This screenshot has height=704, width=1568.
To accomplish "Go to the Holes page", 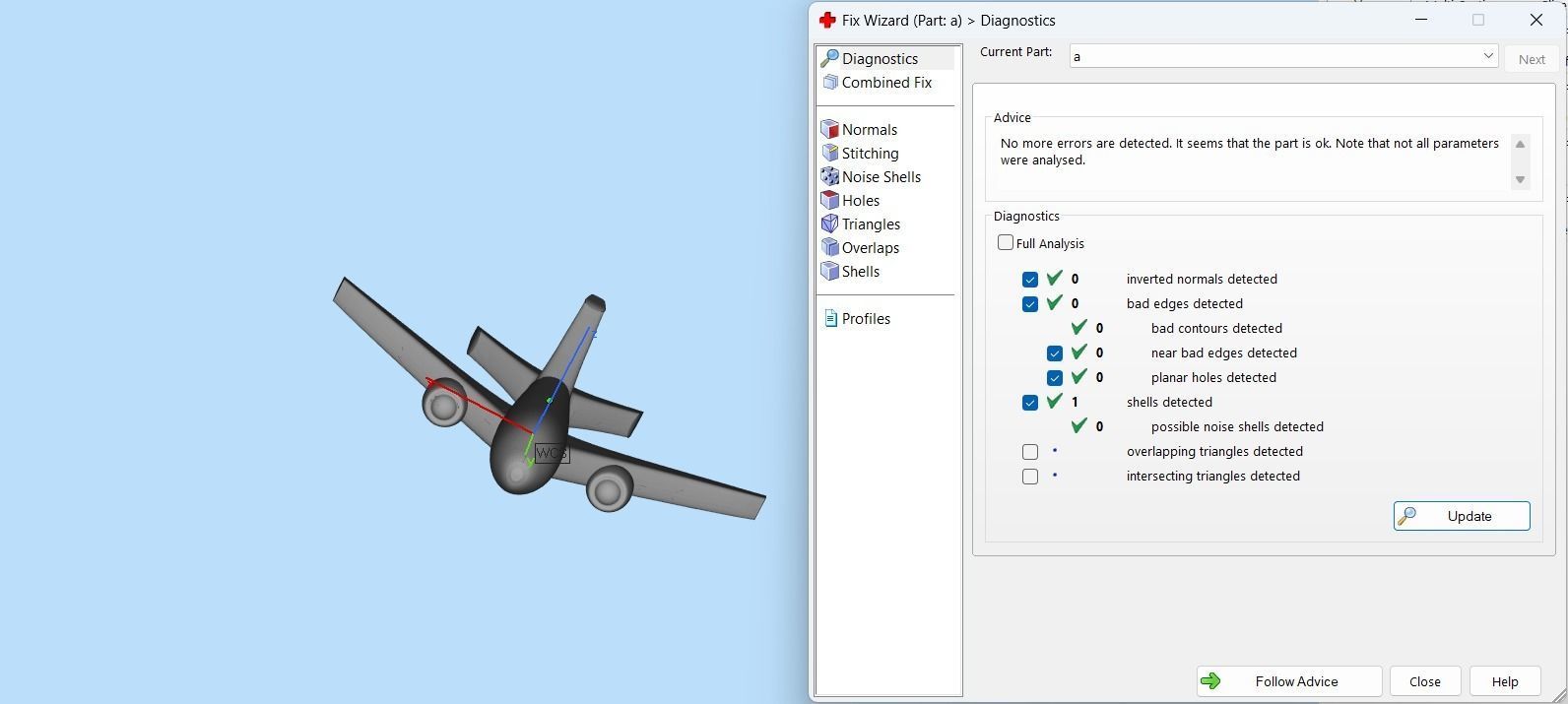I will click(x=861, y=201).
